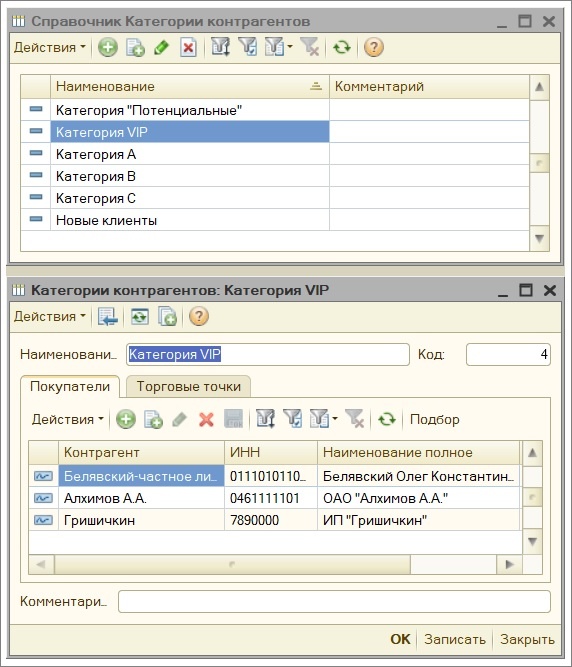
Task: Click the Записать button
Action: 455,639
